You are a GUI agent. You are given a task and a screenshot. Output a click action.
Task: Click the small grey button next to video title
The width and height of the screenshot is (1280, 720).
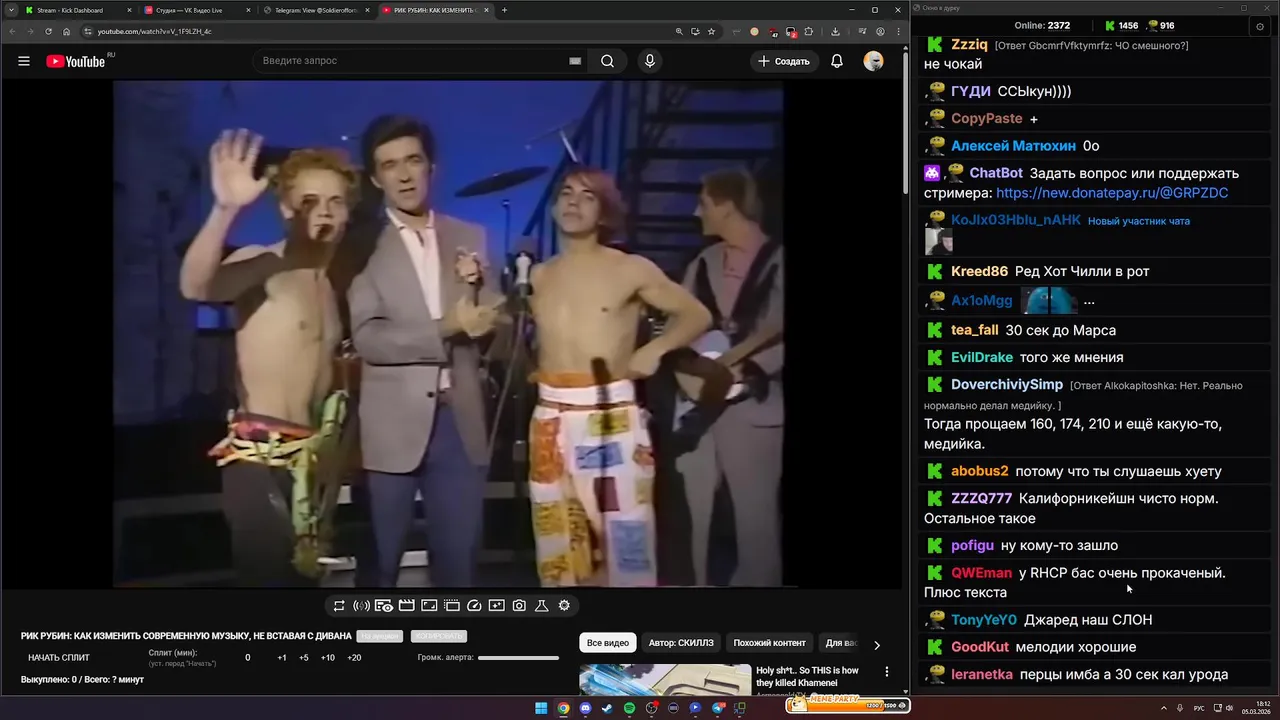pos(379,636)
